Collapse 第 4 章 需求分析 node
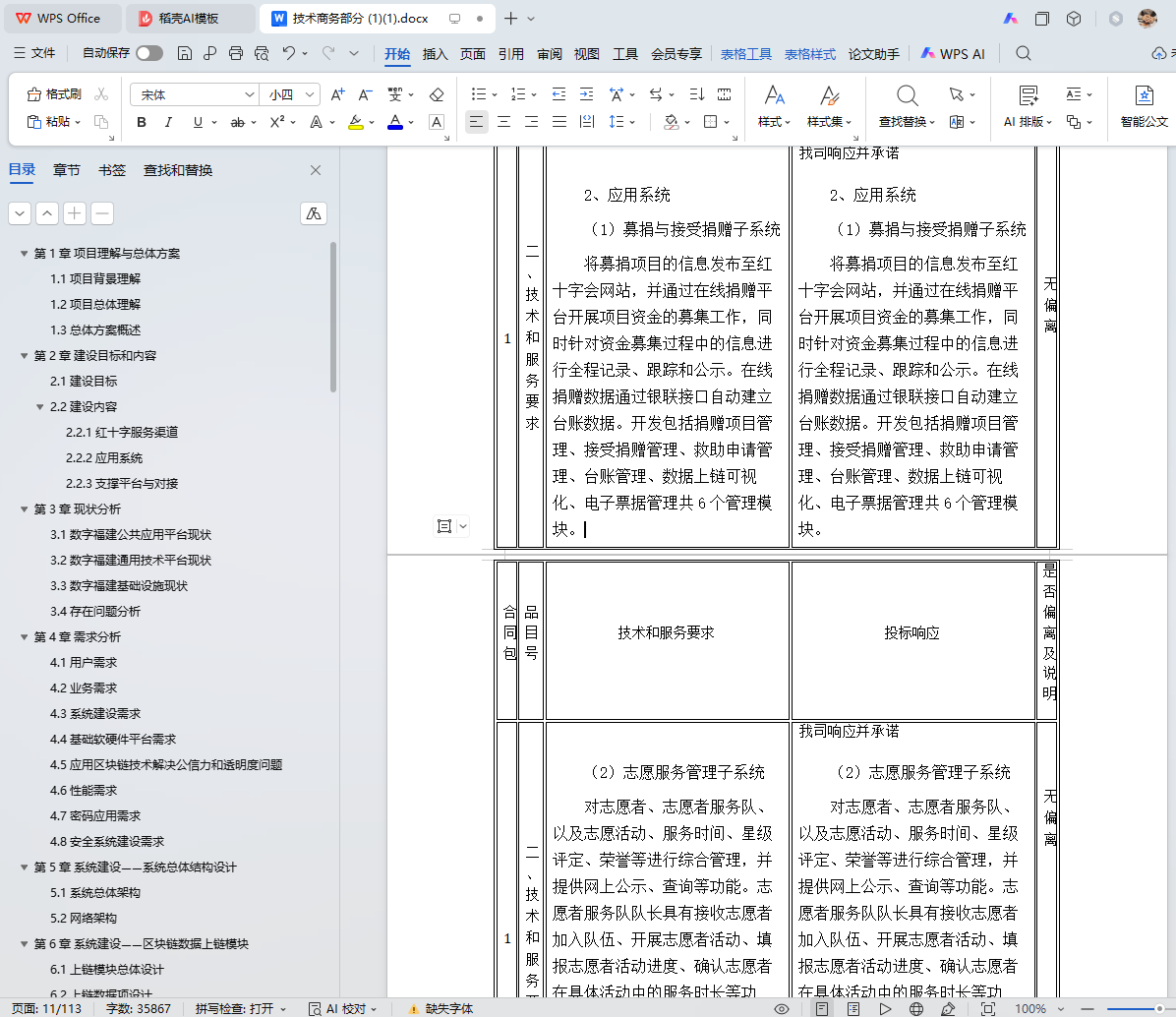 (24, 636)
